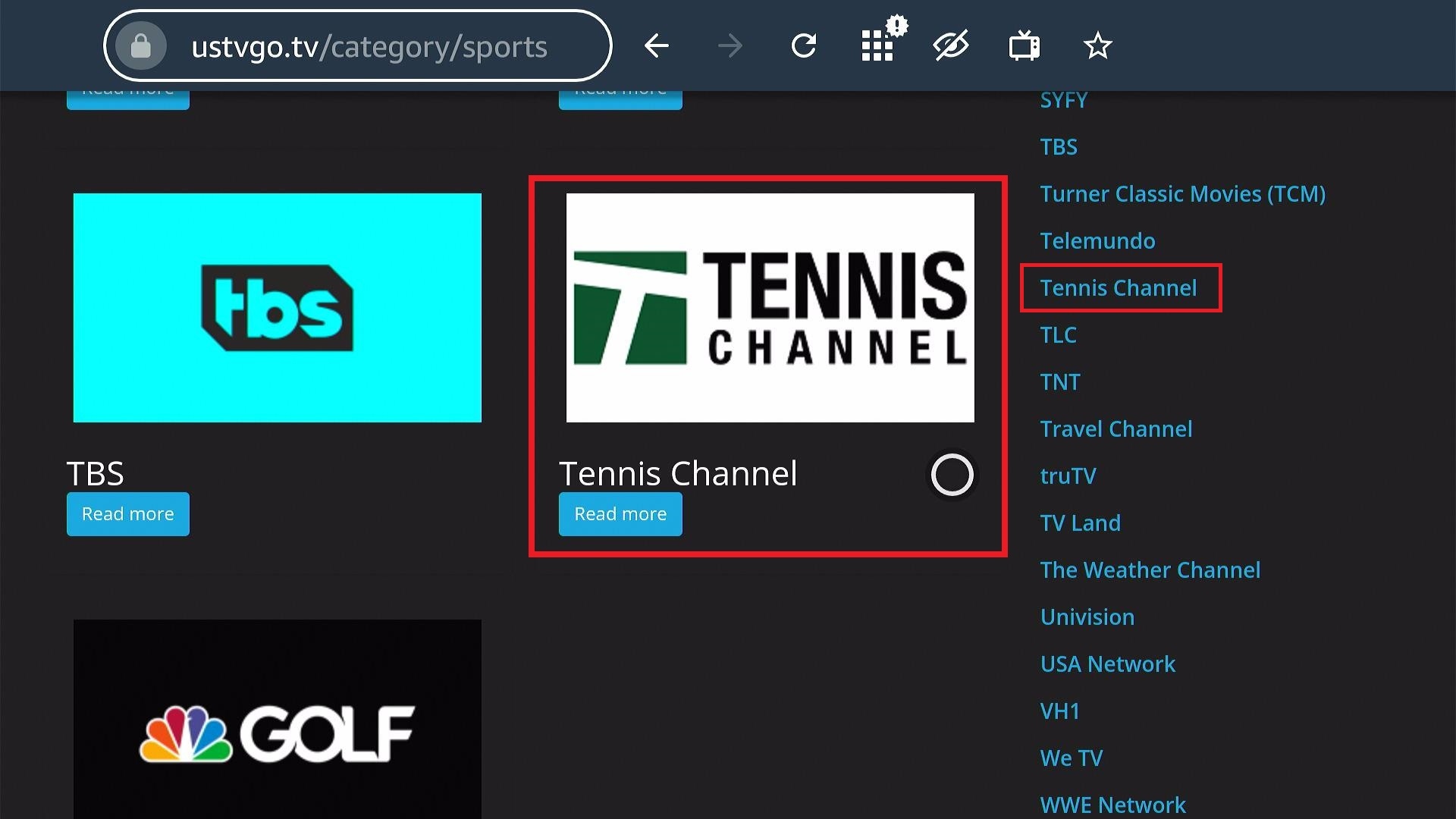Screen dimensions: 1456x819
Task: Open the TV mode icon
Action: (x=1024, y=46)
